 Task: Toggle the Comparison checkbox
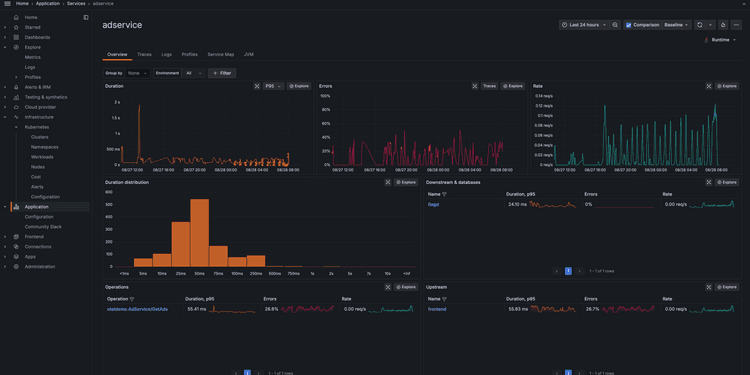629,25
